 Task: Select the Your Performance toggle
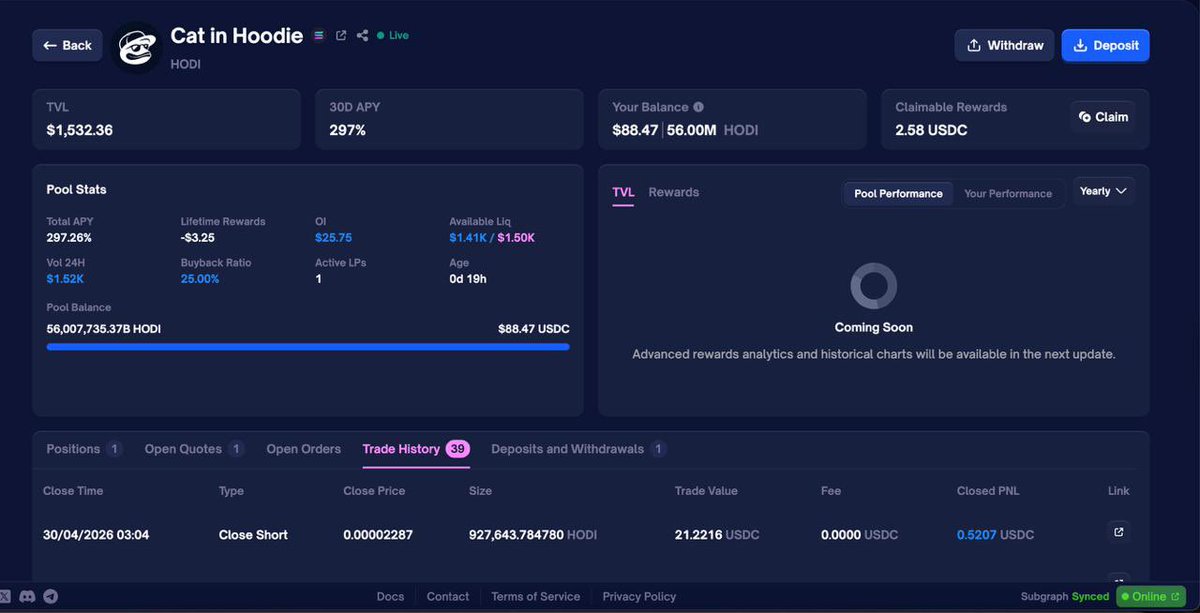tap(1008, 193)
